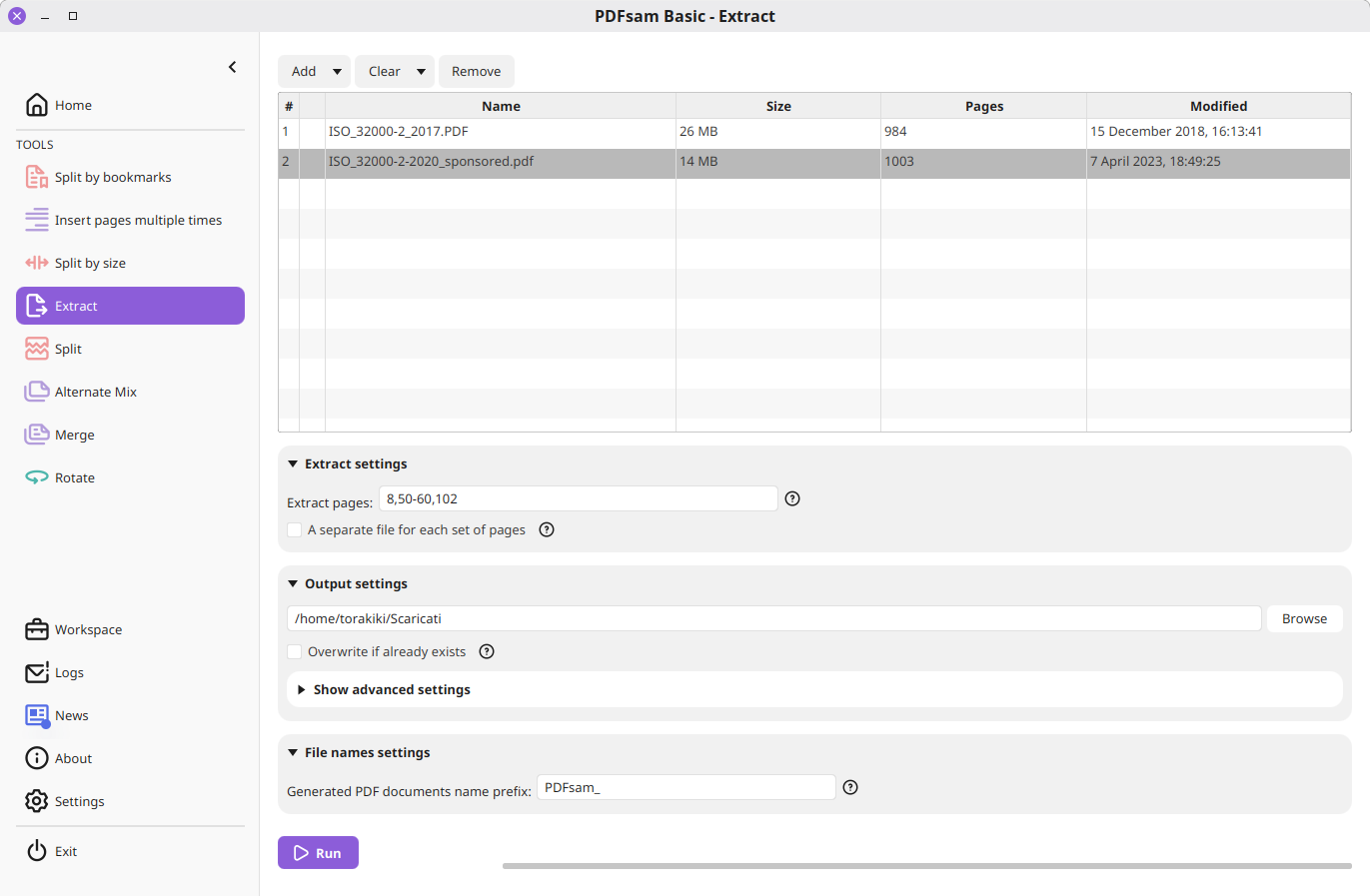Open help for name prefix field
This screenshot has height=896, width=1370.
click(x=850, y=787)
